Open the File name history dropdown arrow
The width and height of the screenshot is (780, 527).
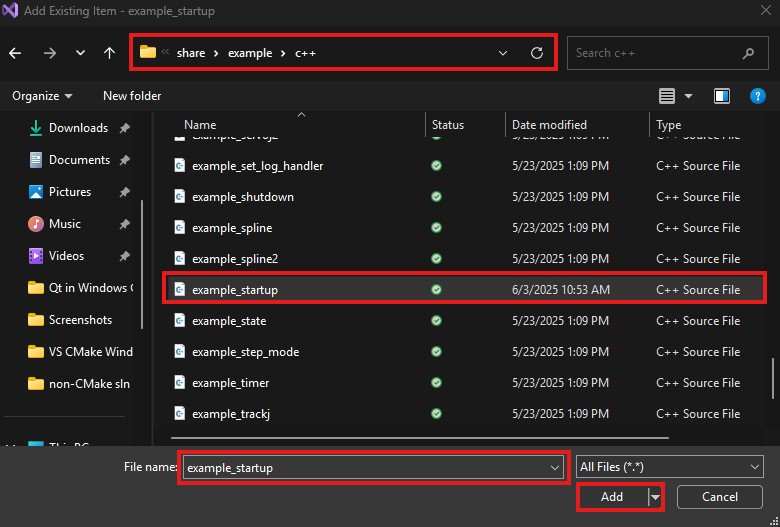coord(554,468)
